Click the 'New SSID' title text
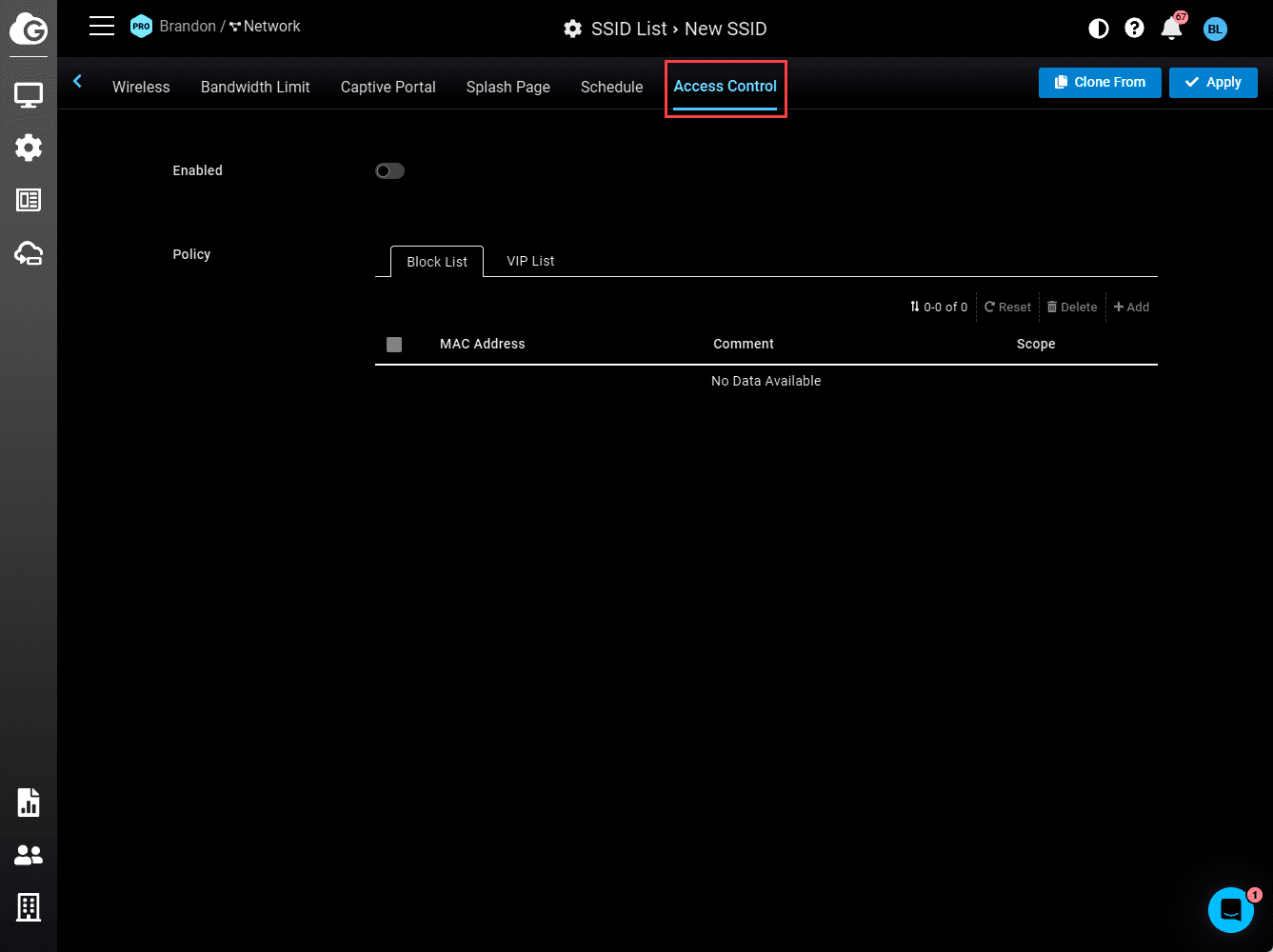1273x952 pixels. click(x=726, y=29)
